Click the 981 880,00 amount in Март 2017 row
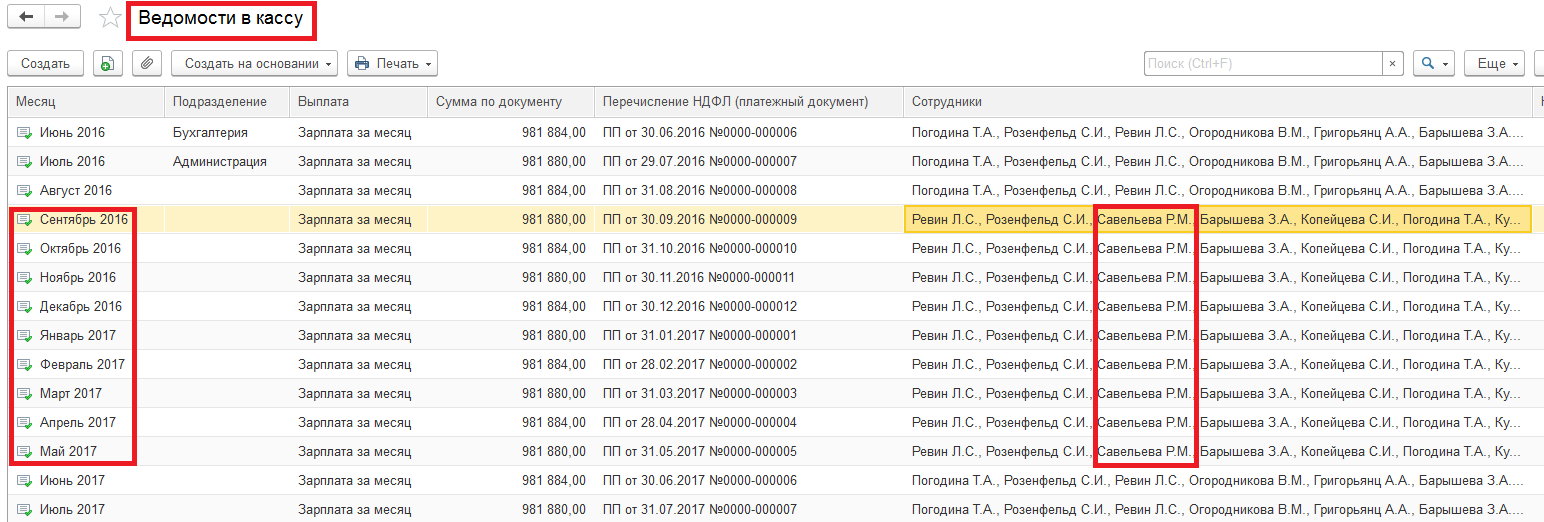The height and width of the screenshot is (522, 1544). point(511,393)
